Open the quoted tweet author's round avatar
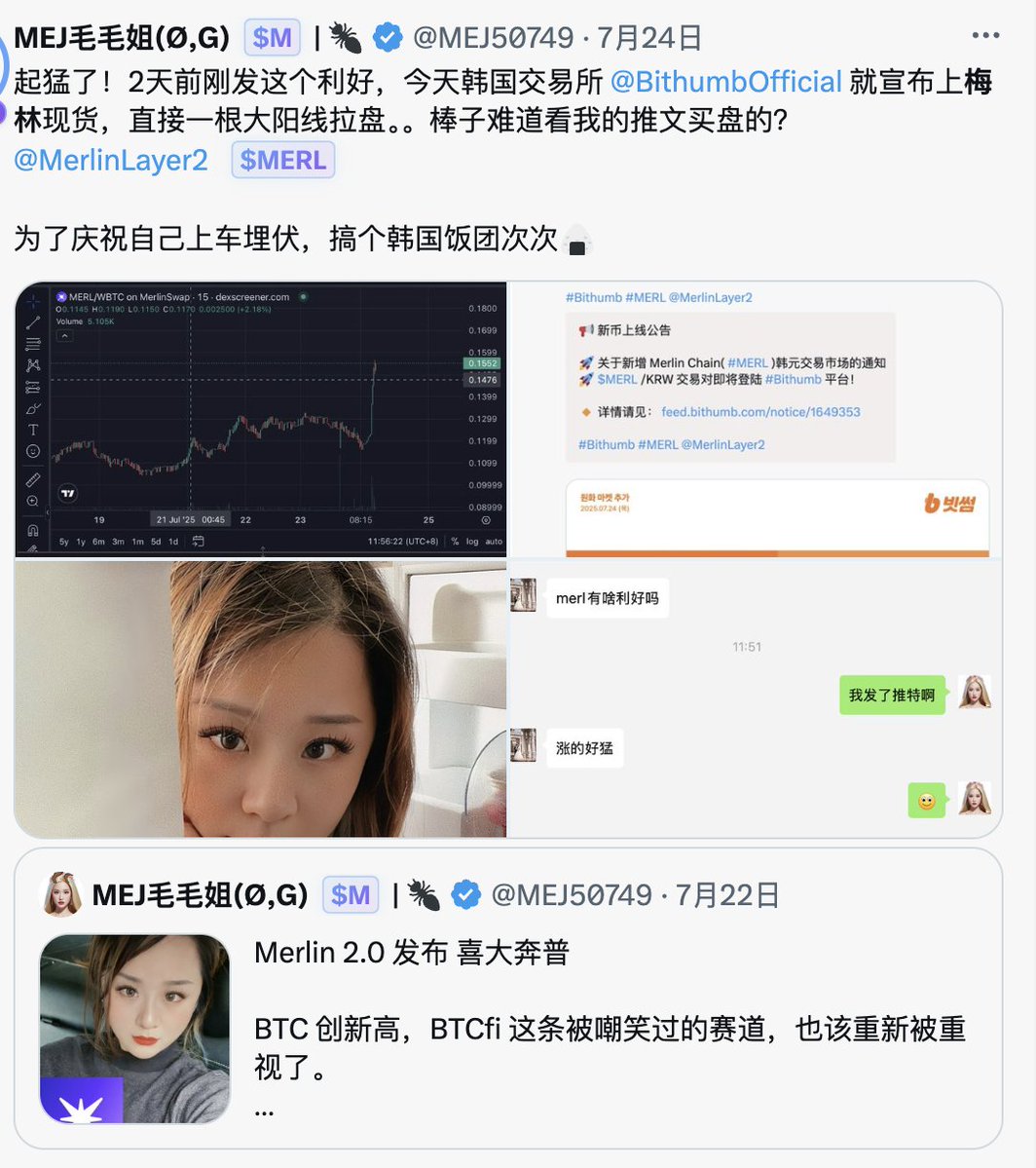The image size is (1036, 1168). 62,894
